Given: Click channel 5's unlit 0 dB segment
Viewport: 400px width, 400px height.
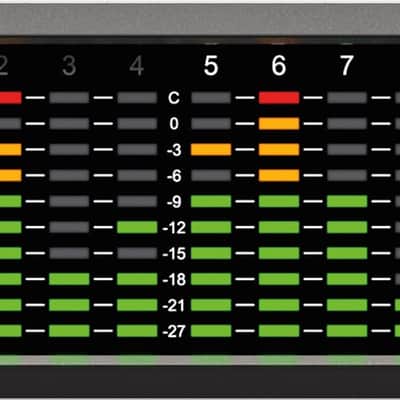Looking at the screenshot, I should (211, 124).
